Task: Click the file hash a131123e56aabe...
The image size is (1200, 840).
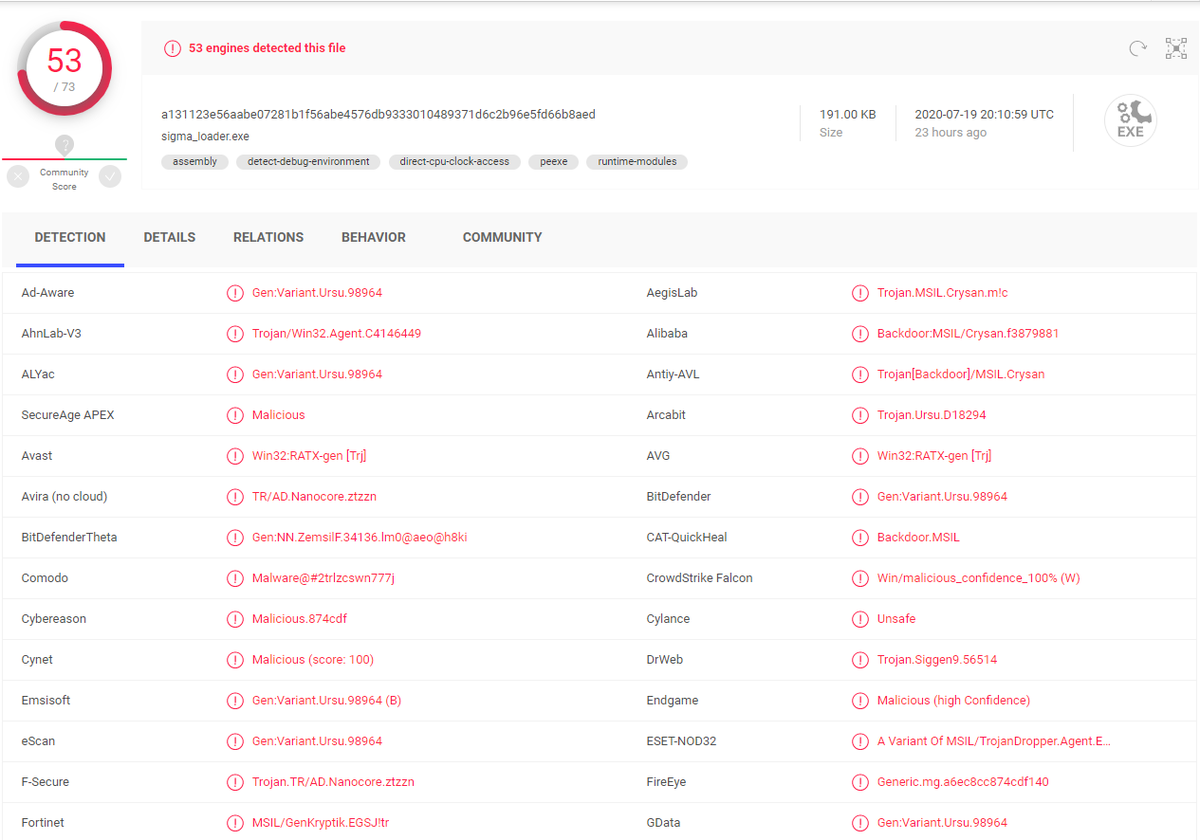Action: pyautogui.click(x=378, y=115)
